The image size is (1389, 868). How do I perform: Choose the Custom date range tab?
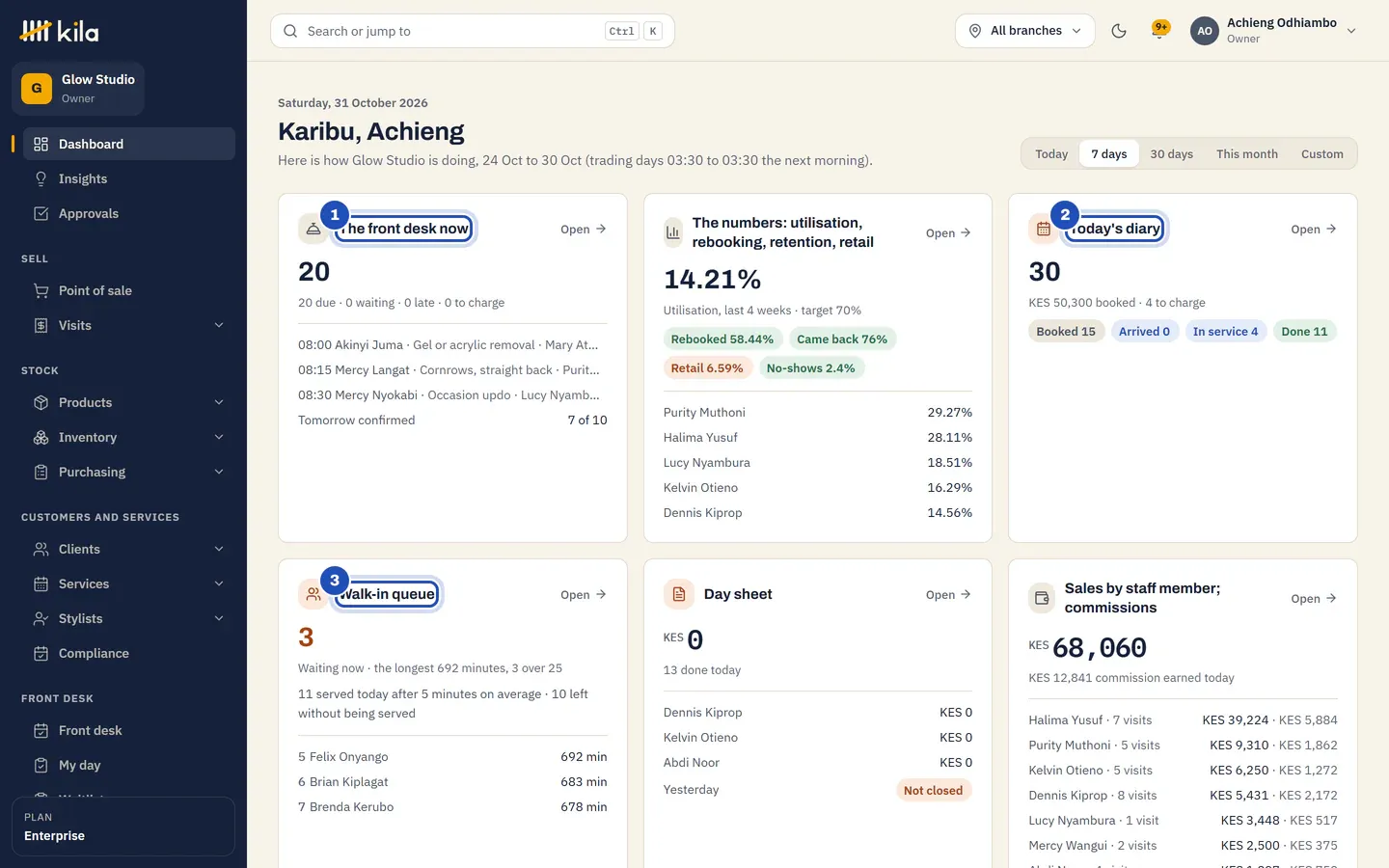(x=1321, y=153)
